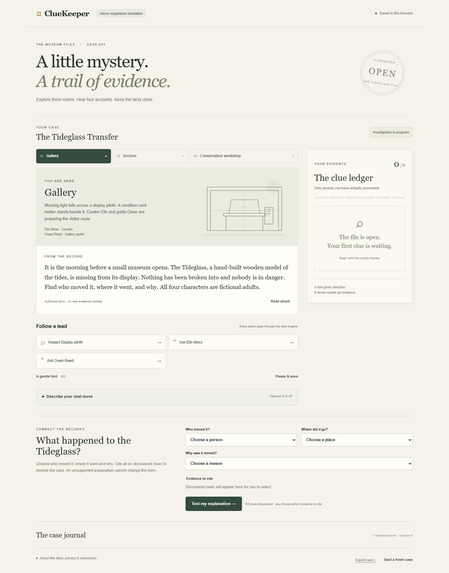The width and height of the screenshot is (449, 573).
Task: Switch to the Archive room tab
Action: (x=150, y=156)
